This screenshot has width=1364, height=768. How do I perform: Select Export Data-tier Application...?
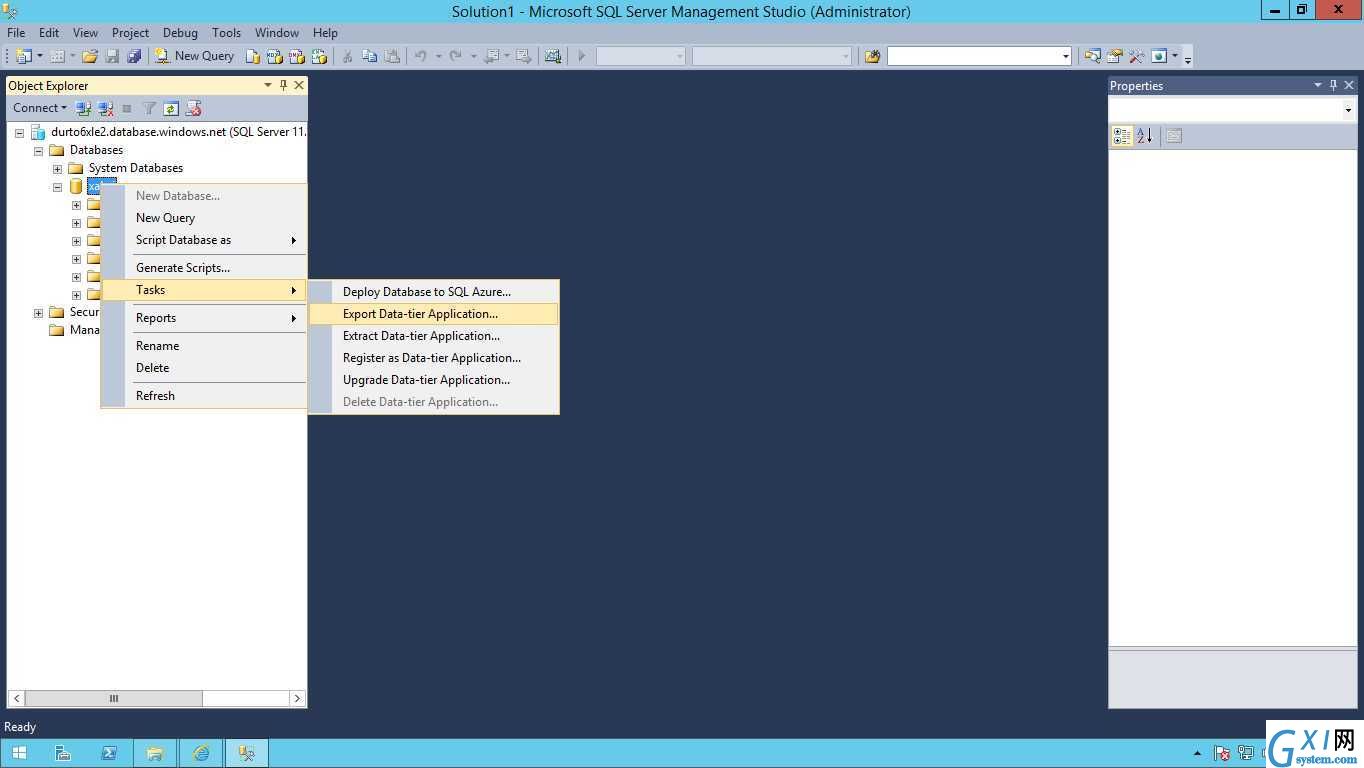pyautogui.click(x=434, y=314)
